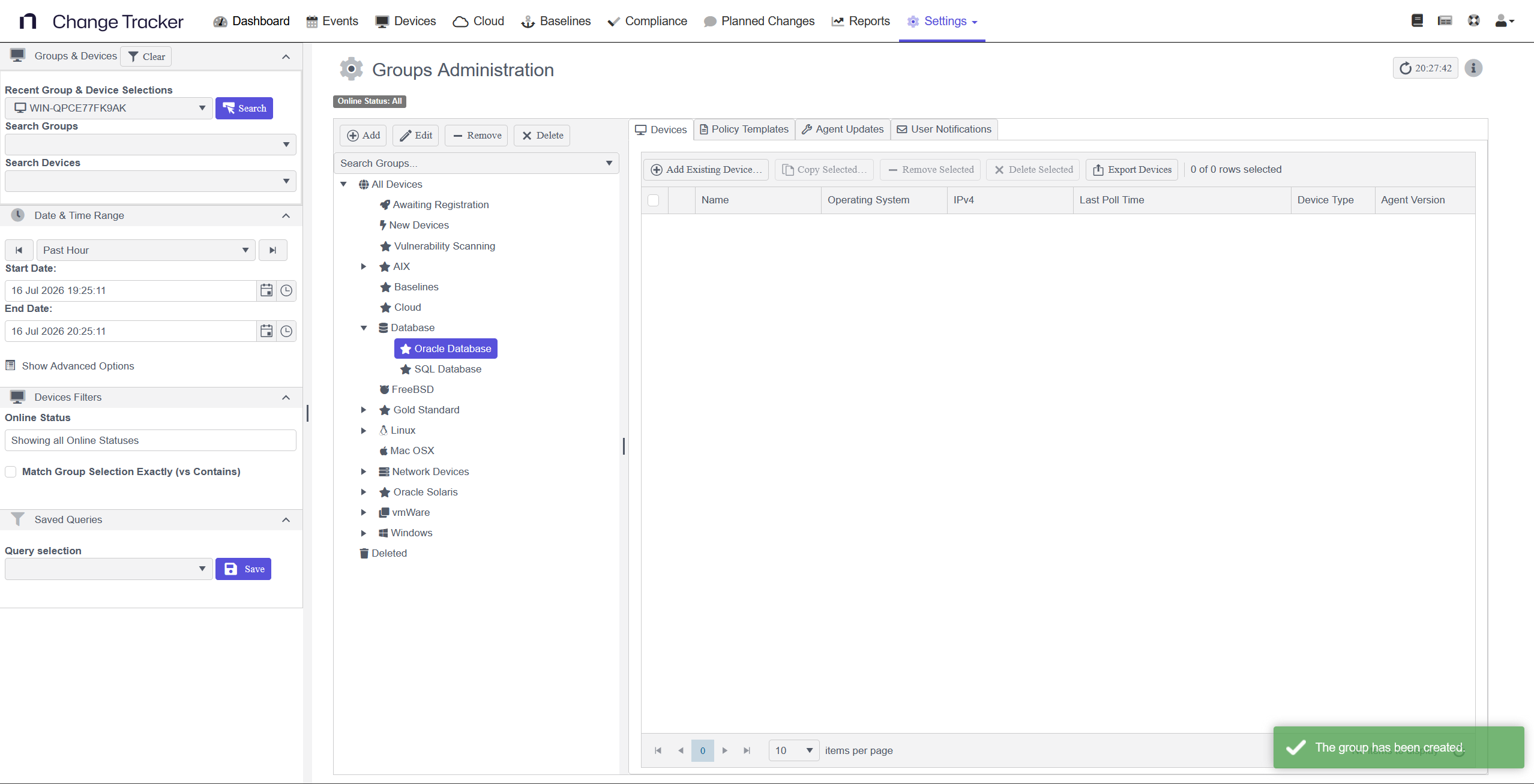The image size is (1534, 784).
Task: Expand the Linux group node
Action: (x=363, y=430)
